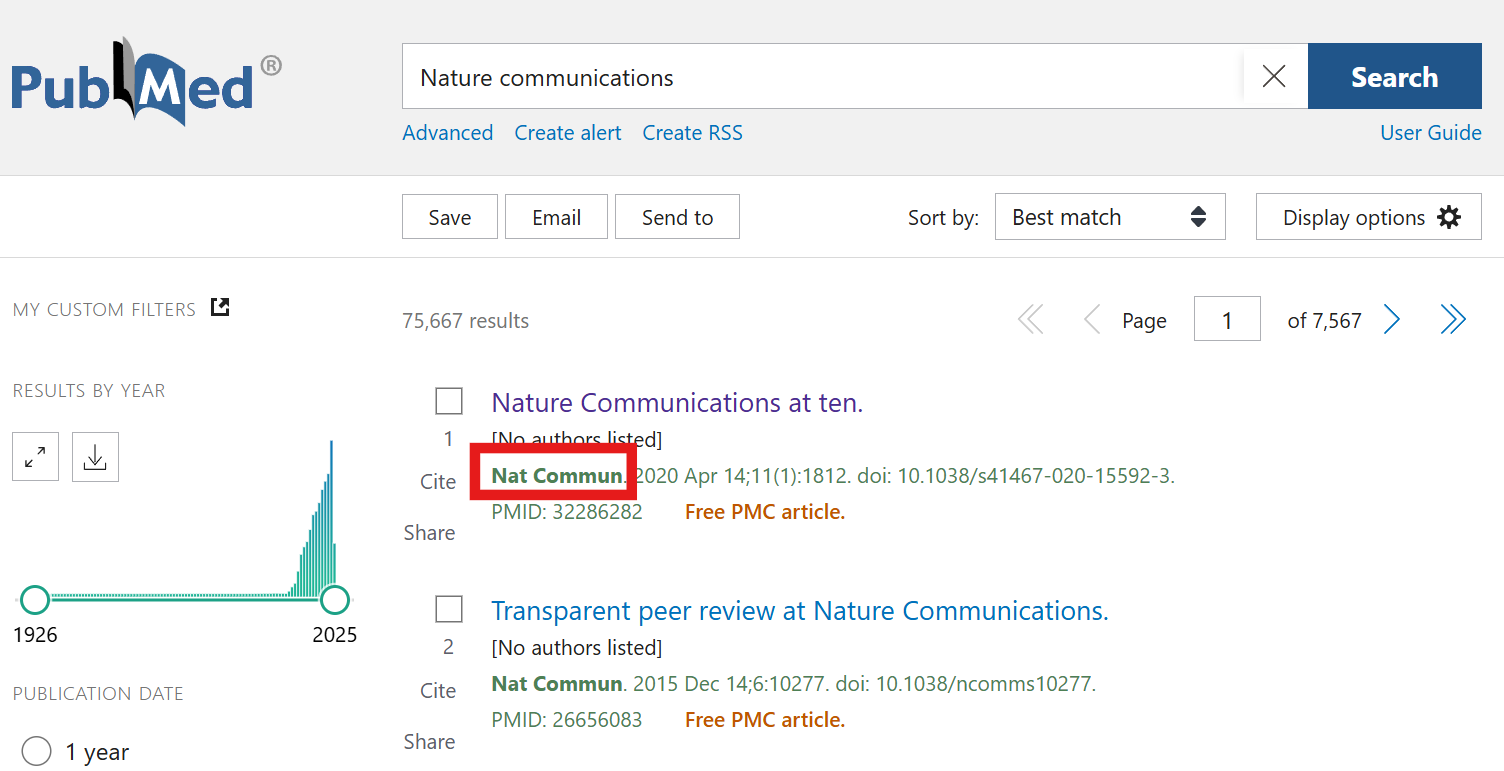Screen dimensions: 1504x771
Task: Go to the next results page
Action: click(x=1391, y=320)
